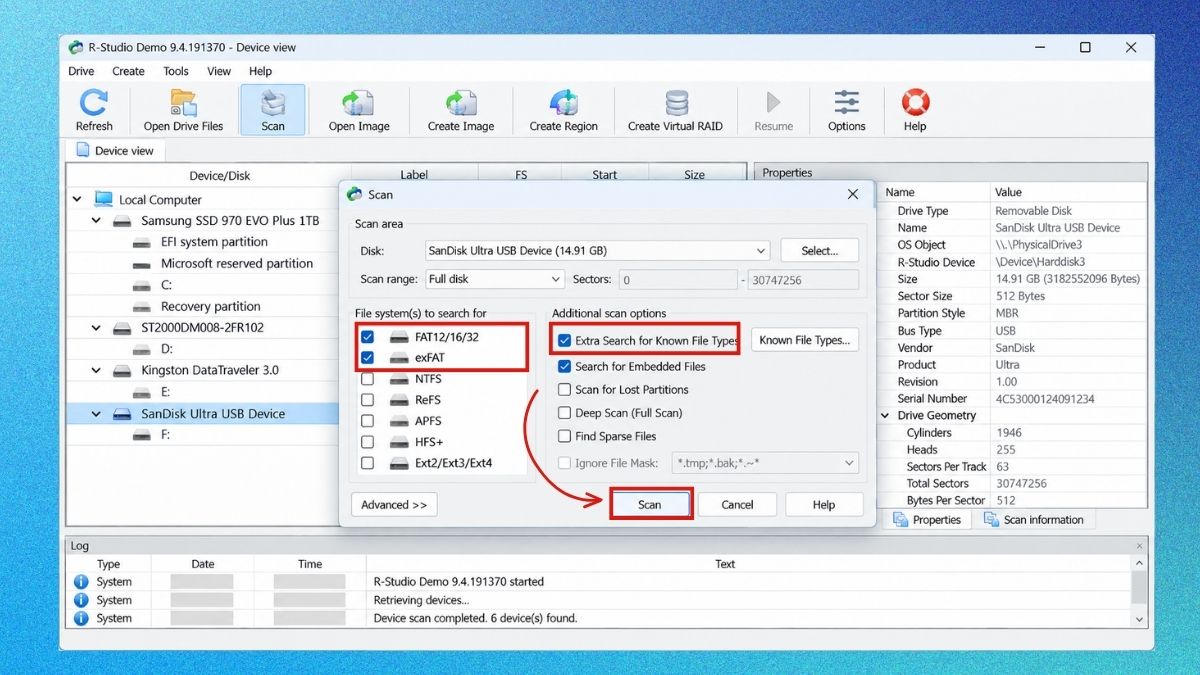Enable the APFS file system checkbox

coord(367,421)
